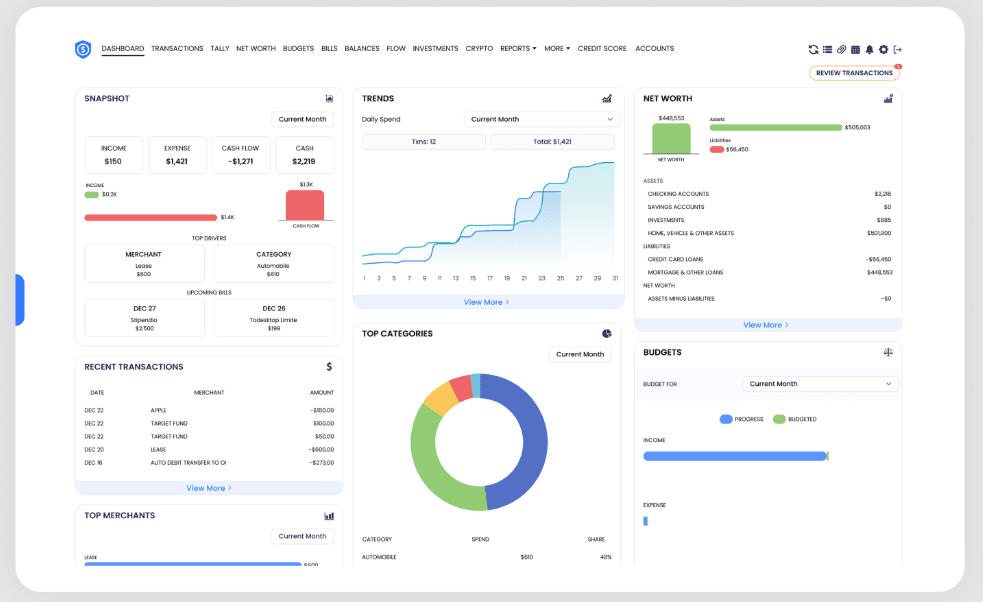Click the Top Merchants Current Month selector
983x602 pixels.
tap(303, 536)
